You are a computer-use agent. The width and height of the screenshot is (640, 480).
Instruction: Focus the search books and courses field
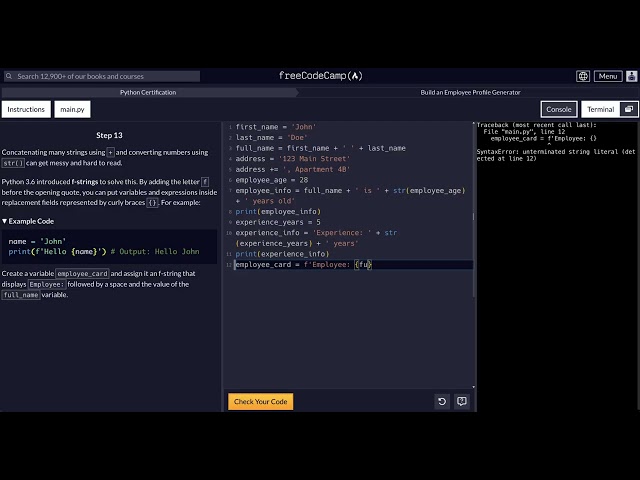tap(102, 76)
